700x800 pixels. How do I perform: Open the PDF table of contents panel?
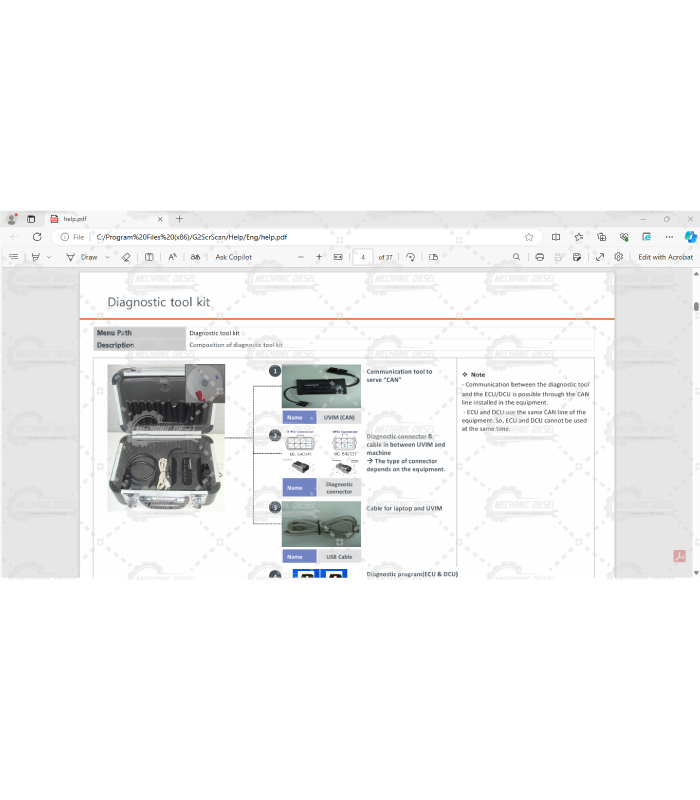(x=13, y=257)
